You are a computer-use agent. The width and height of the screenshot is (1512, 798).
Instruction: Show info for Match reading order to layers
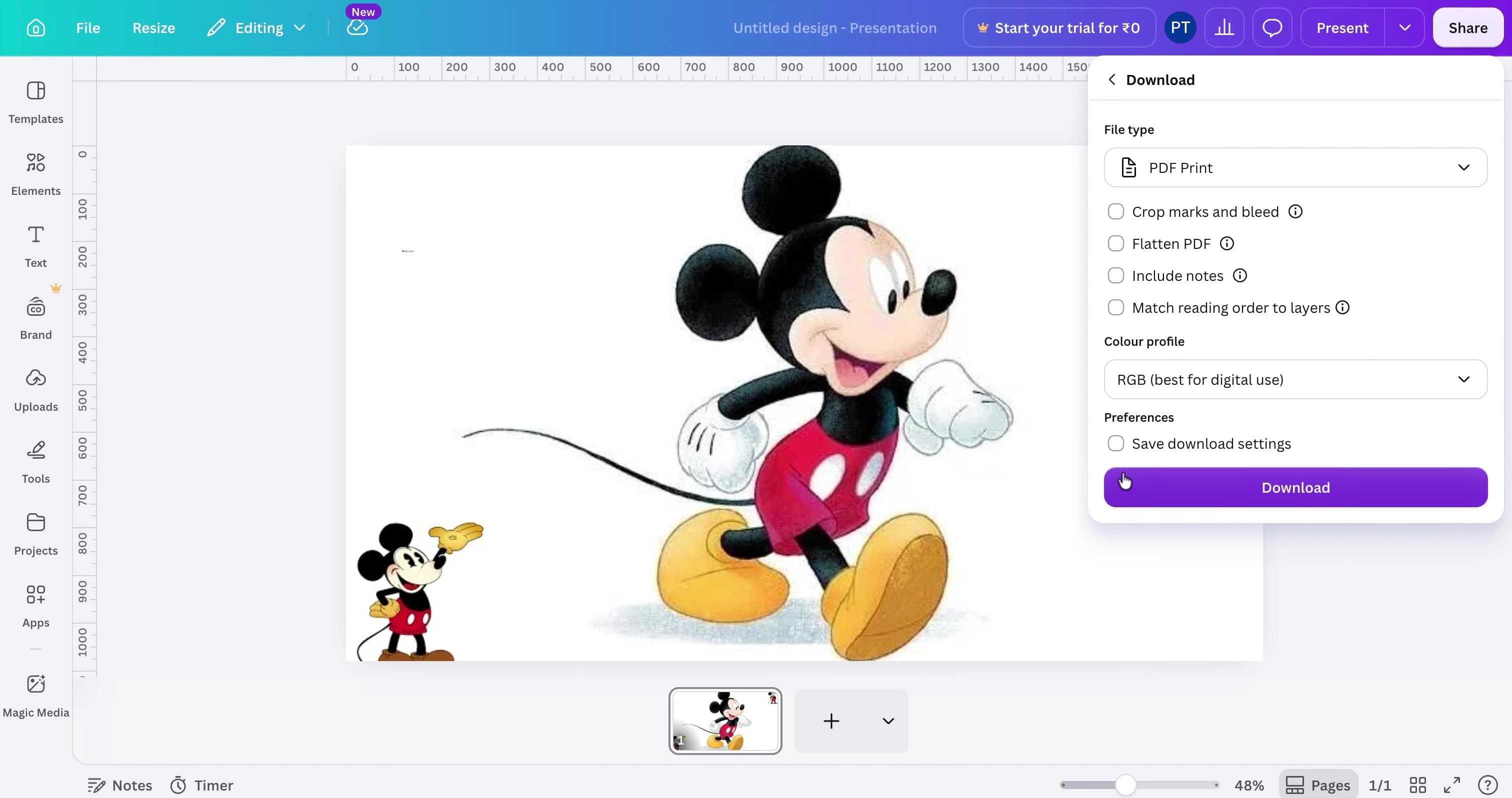pyautogui.click(x=1342, y=307)
